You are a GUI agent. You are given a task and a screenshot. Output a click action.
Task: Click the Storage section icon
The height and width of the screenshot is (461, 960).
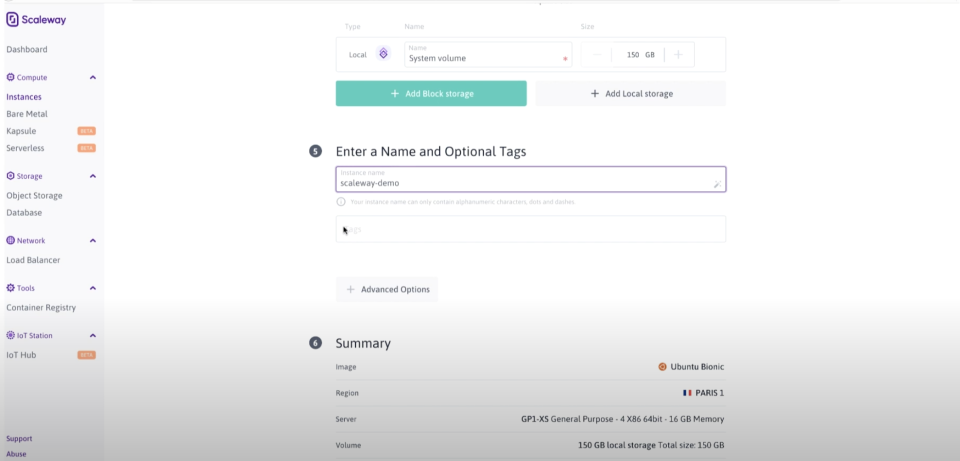[x=10, y=176]
